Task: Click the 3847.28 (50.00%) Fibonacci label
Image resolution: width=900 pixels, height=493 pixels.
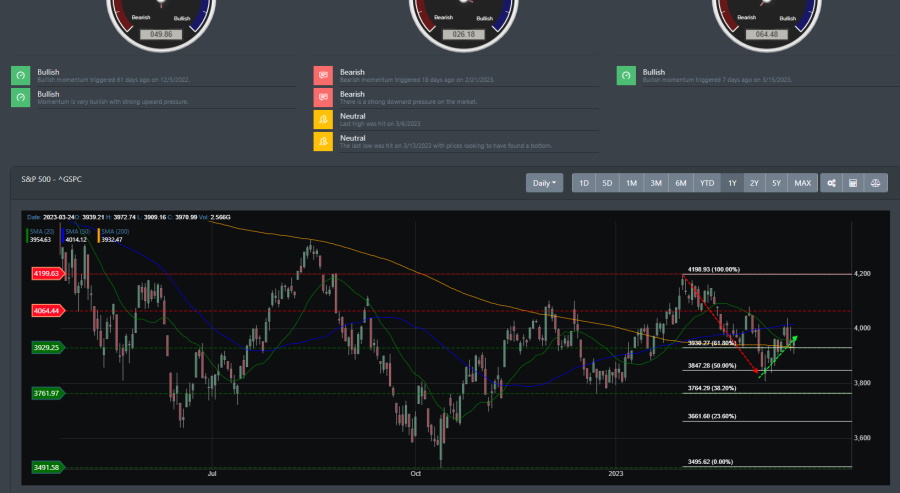Action: [x=712, y=366]
